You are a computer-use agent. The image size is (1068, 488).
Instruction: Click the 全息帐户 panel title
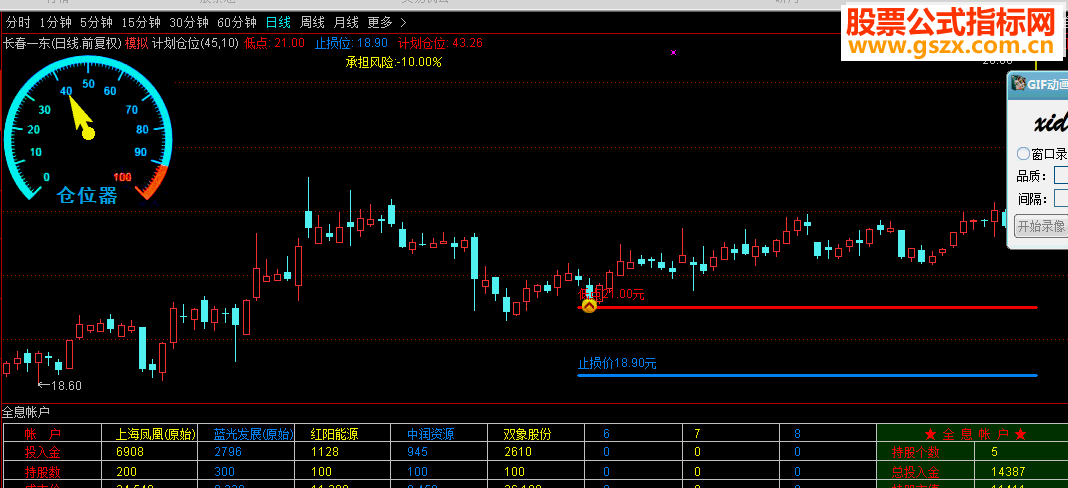[x=26, y=412]
